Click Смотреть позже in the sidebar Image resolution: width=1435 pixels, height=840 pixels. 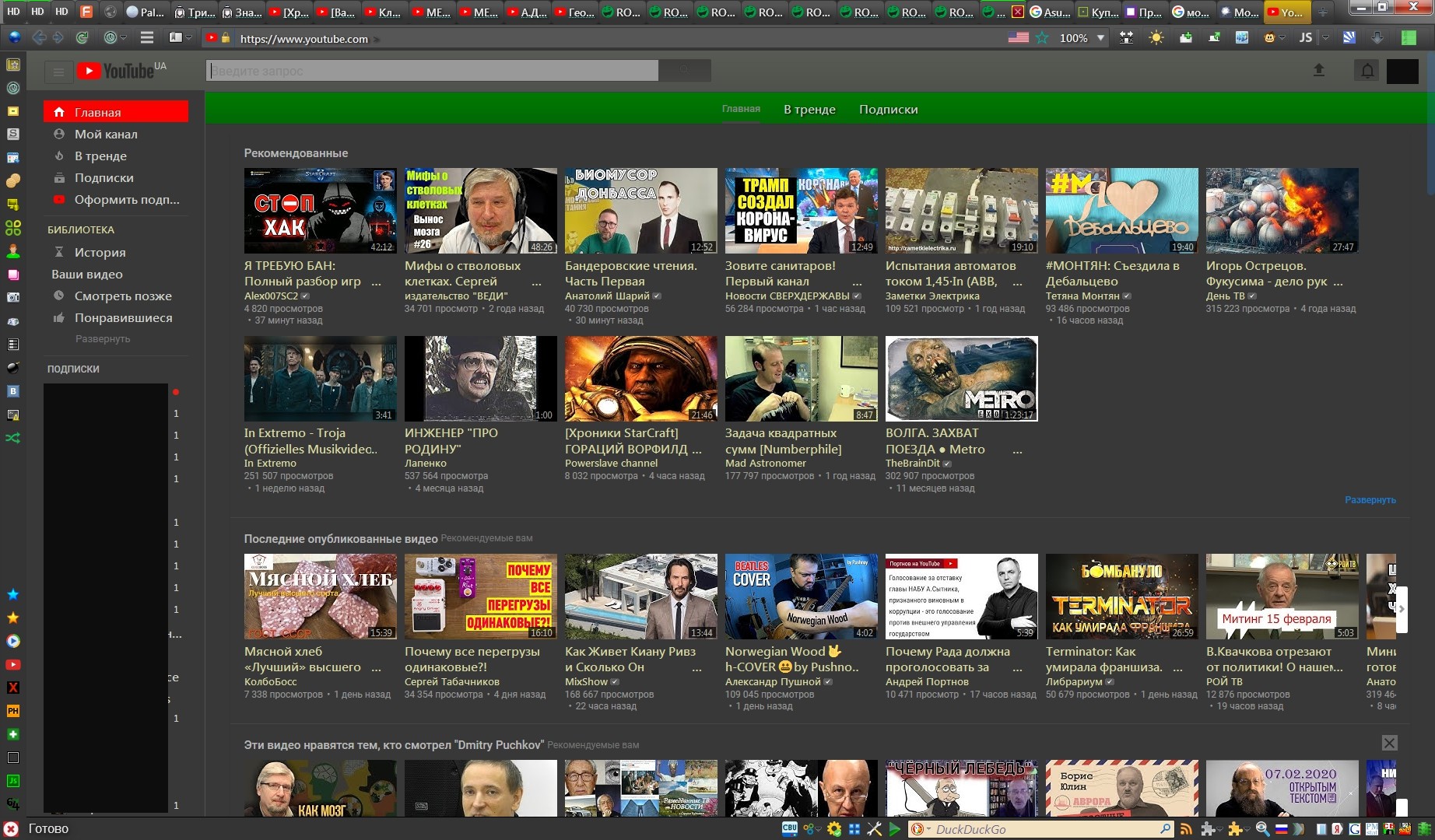tap(123, 296)
